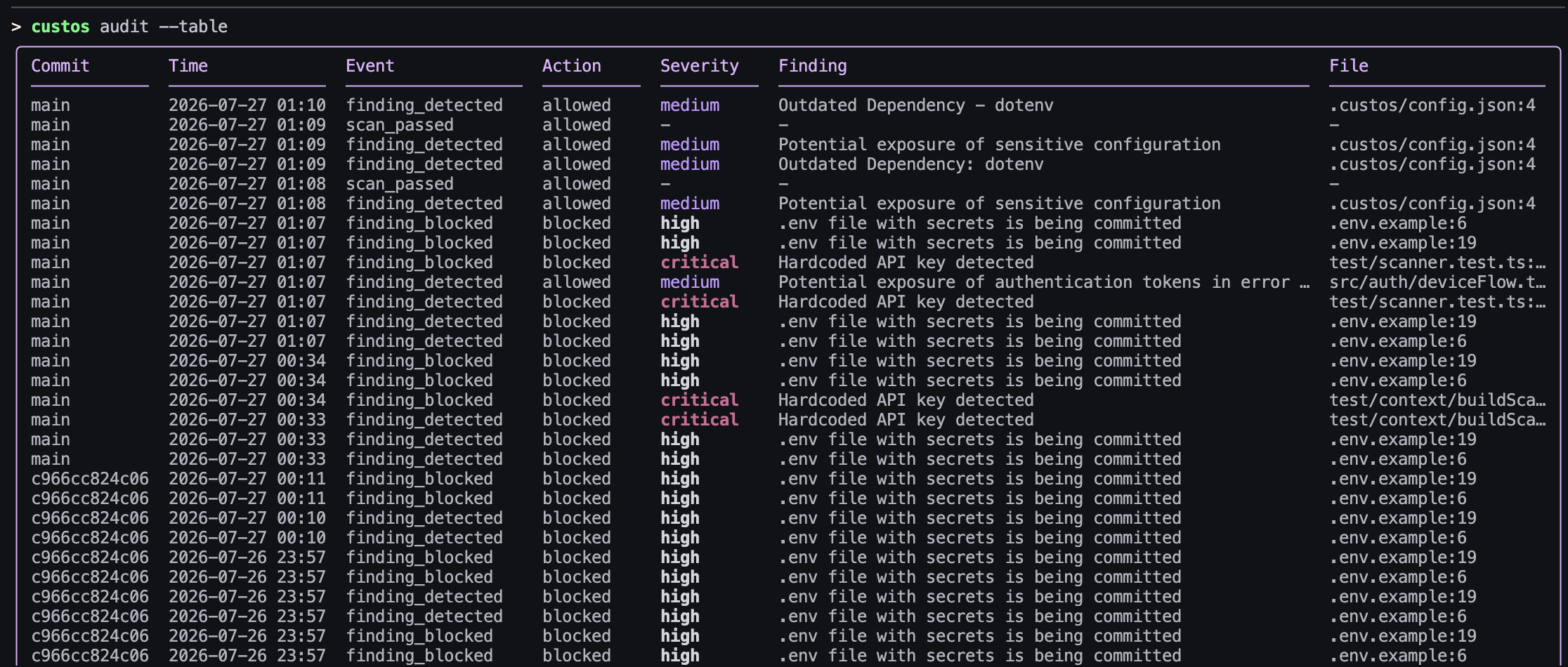Click '.env.example:6' in 00:34 row
This screenshot has width=1568, height=667.
click(x=1398, y=381)
